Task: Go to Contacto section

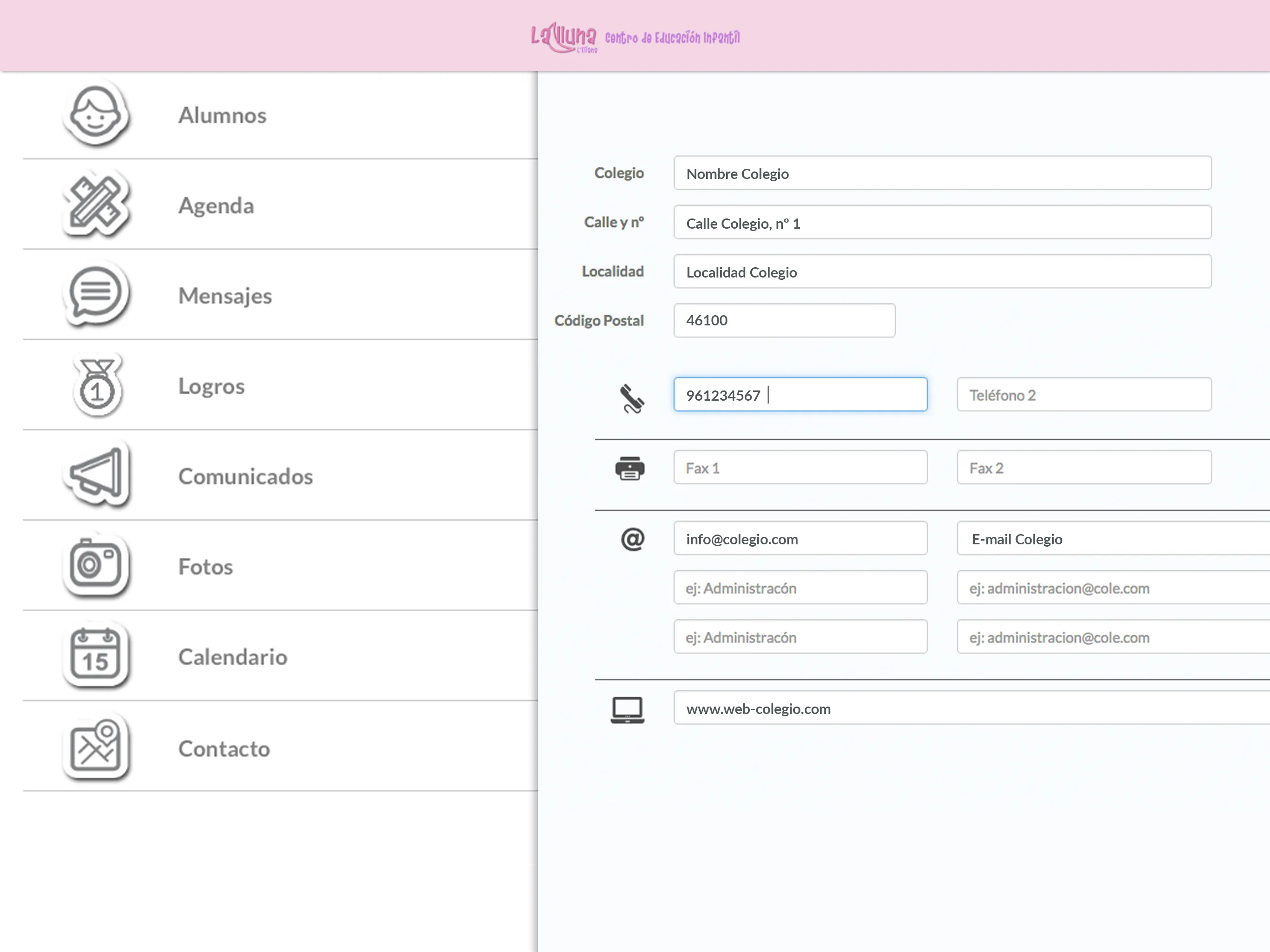Action: click(x=280, y=747)
